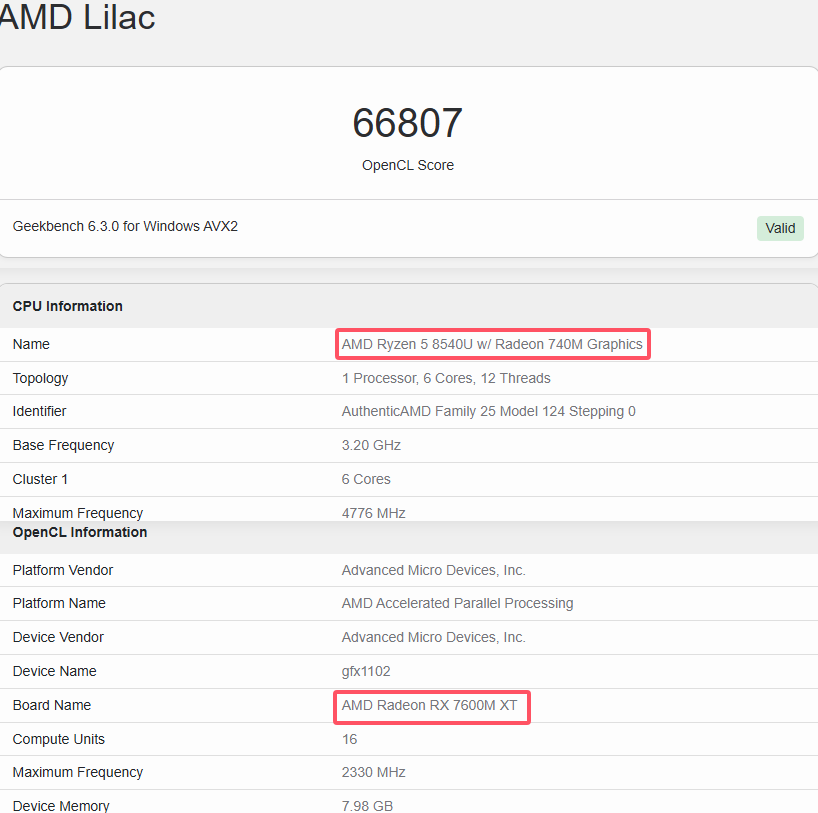Click the Platform Vendor row value

pyautogui.click(x=433, y=570)
